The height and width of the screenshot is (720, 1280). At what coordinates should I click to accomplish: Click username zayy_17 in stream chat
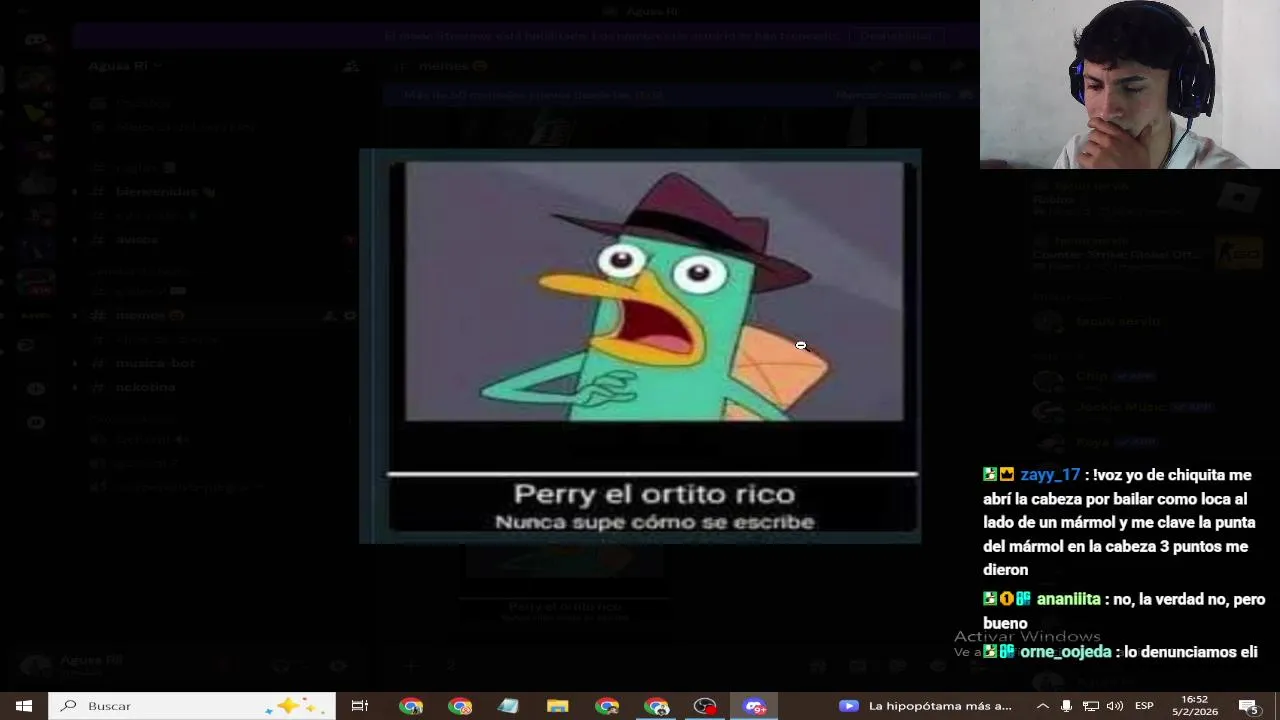(x=1050, y=475)
